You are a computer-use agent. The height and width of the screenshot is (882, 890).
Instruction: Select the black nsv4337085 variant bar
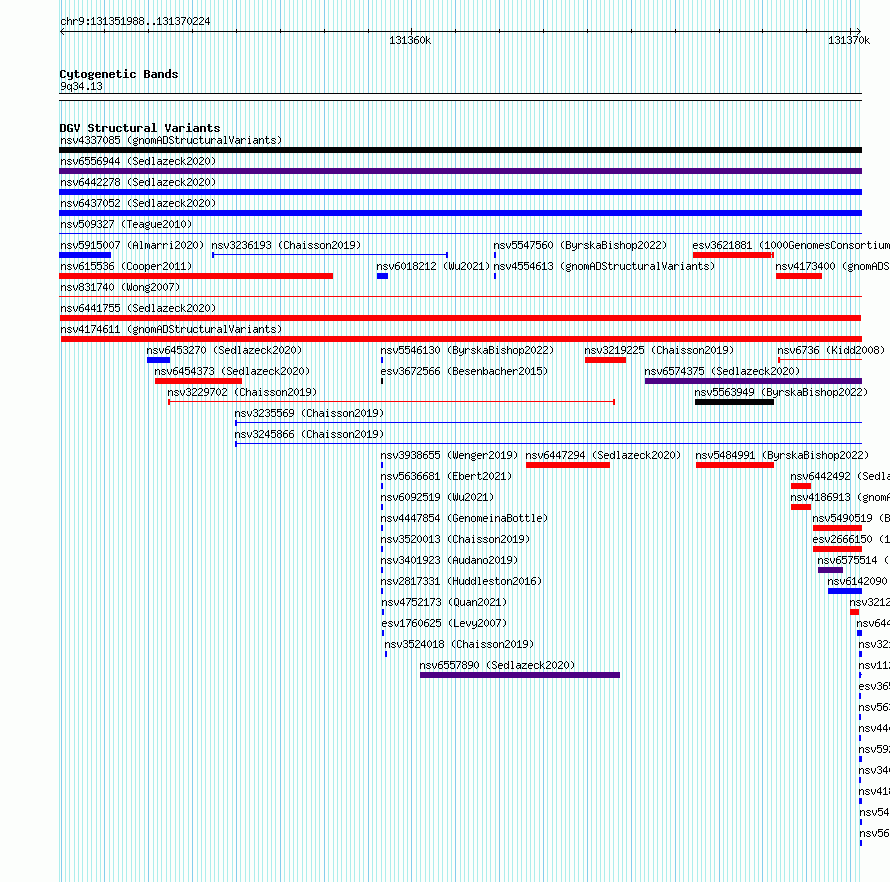coord(460,150)
